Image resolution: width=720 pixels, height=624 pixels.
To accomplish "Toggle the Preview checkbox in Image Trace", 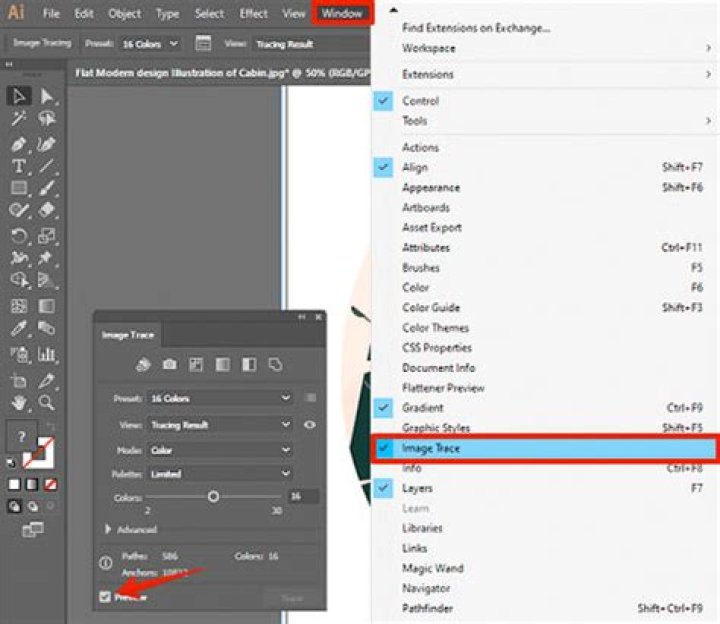I will click(x=105, y=596).
